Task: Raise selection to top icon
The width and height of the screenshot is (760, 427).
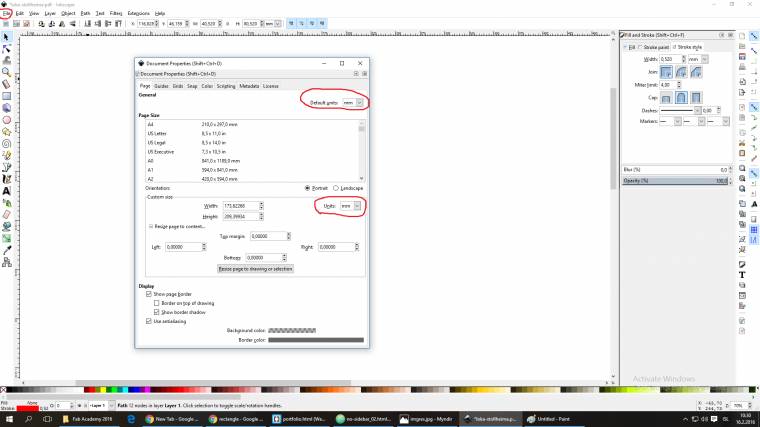Action: point(118,23)
